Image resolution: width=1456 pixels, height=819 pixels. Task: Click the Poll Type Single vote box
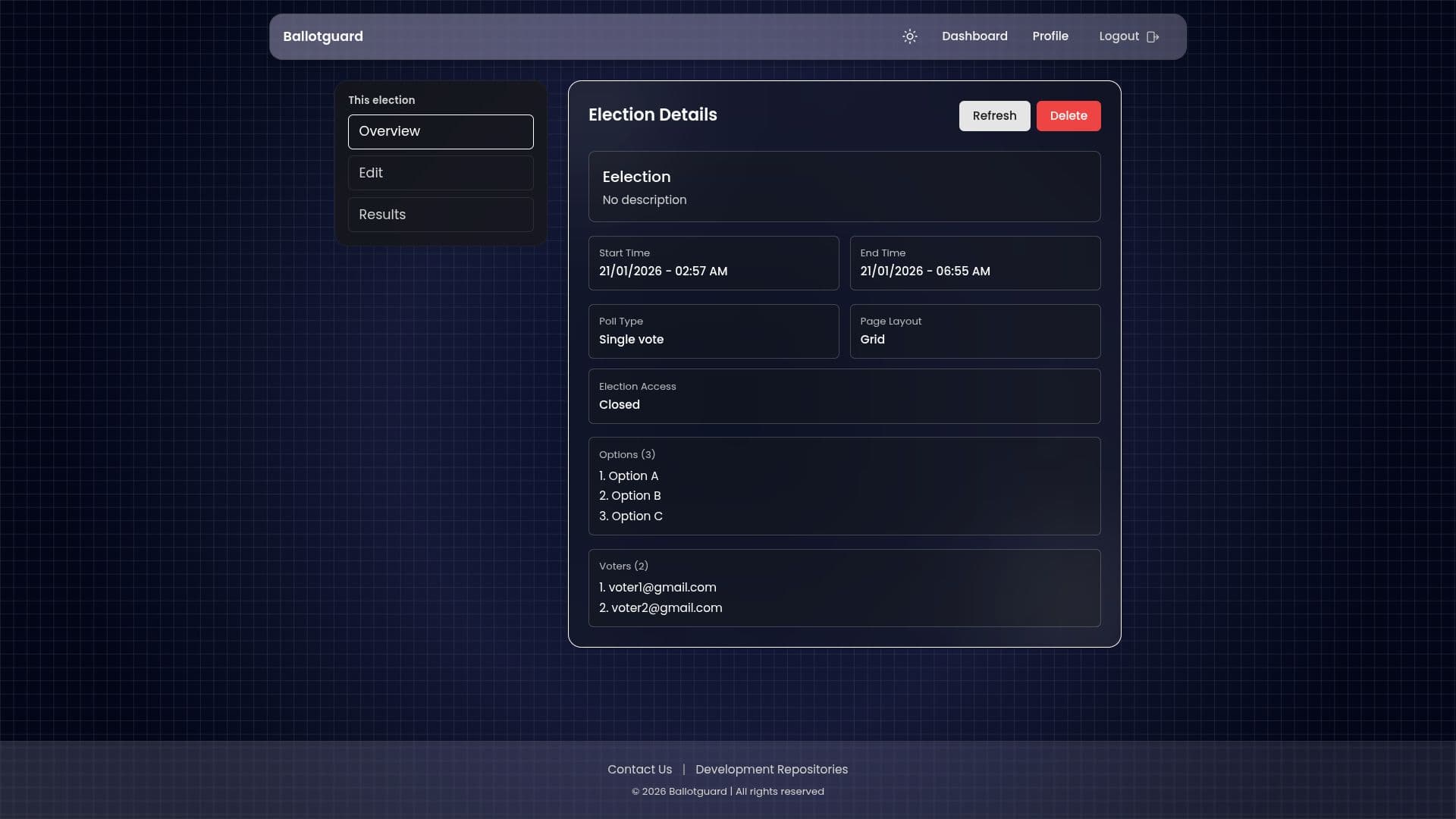point(713,331)
